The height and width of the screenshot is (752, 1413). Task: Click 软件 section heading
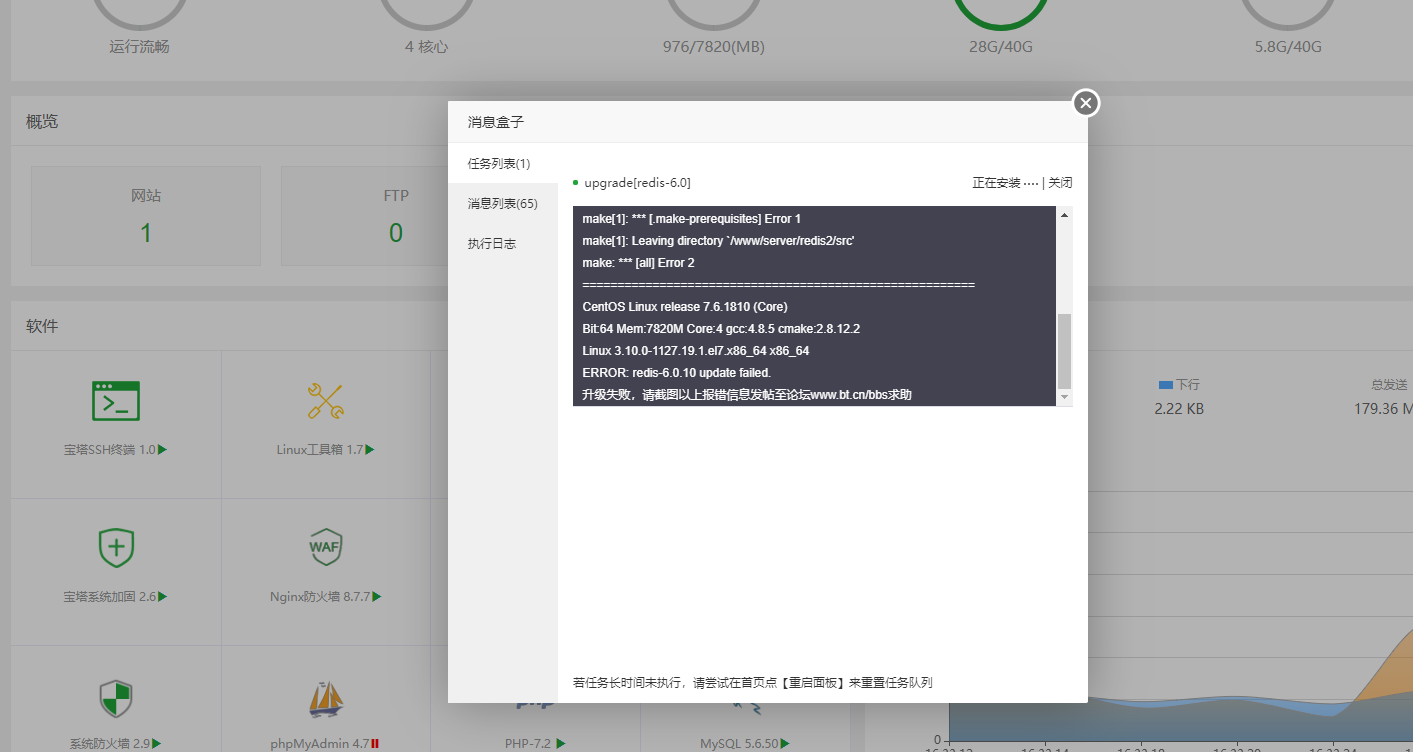[42, 326]
